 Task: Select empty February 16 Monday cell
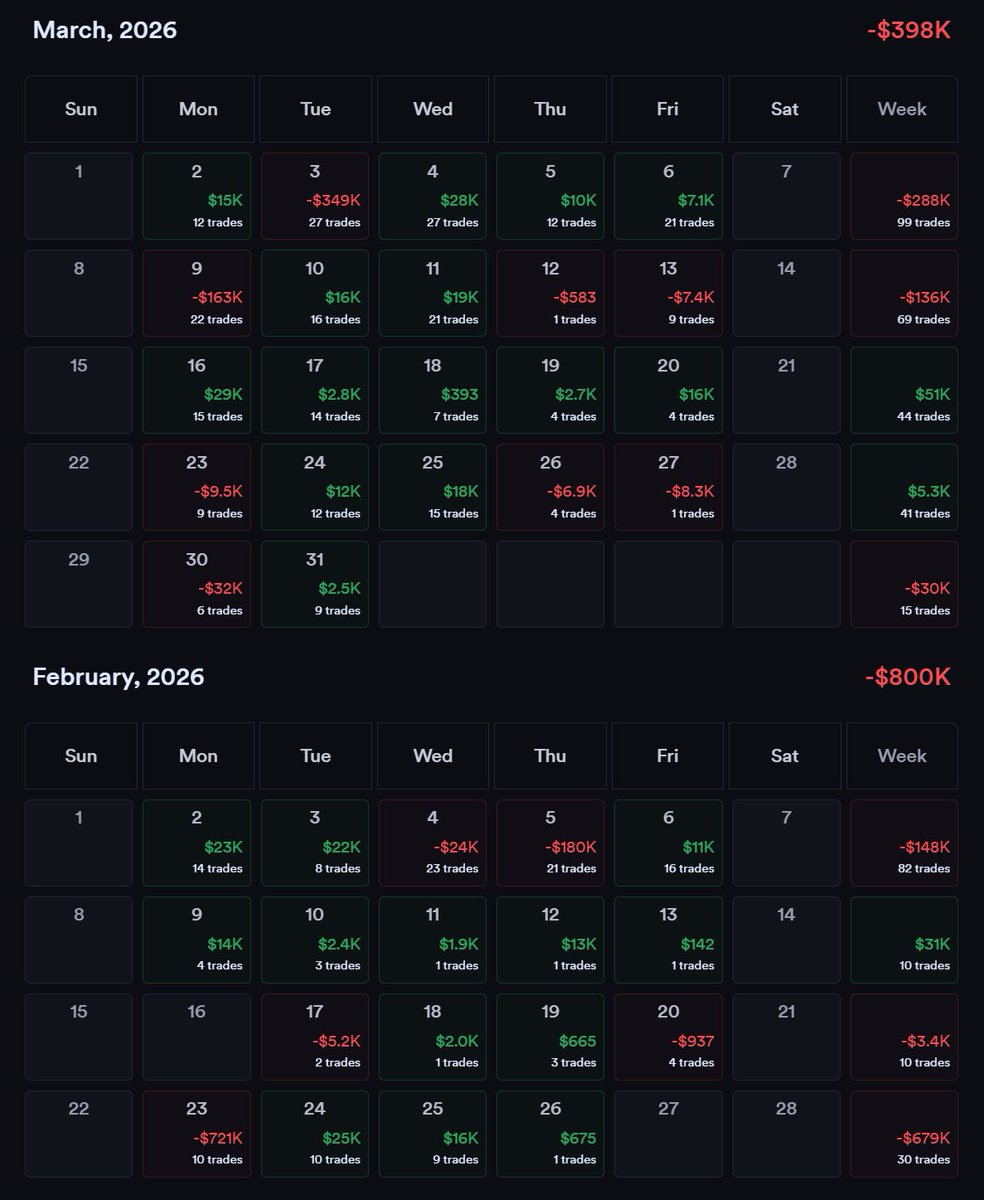197,1037
